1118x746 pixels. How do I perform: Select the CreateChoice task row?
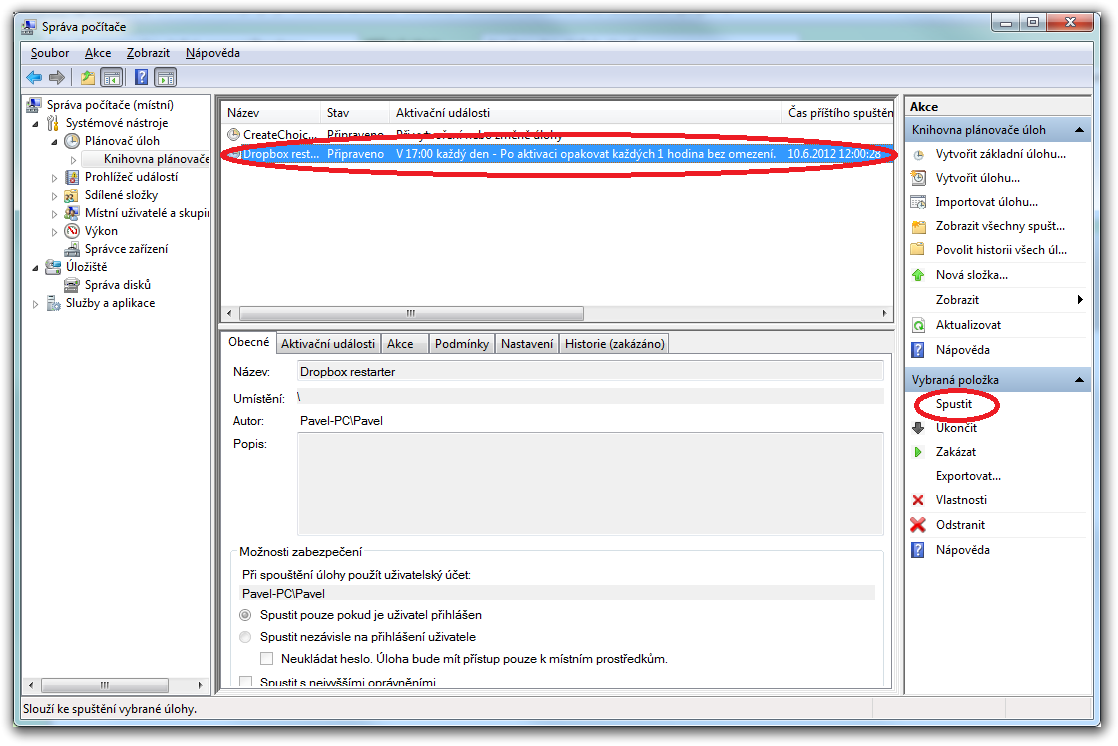point(557,135)
